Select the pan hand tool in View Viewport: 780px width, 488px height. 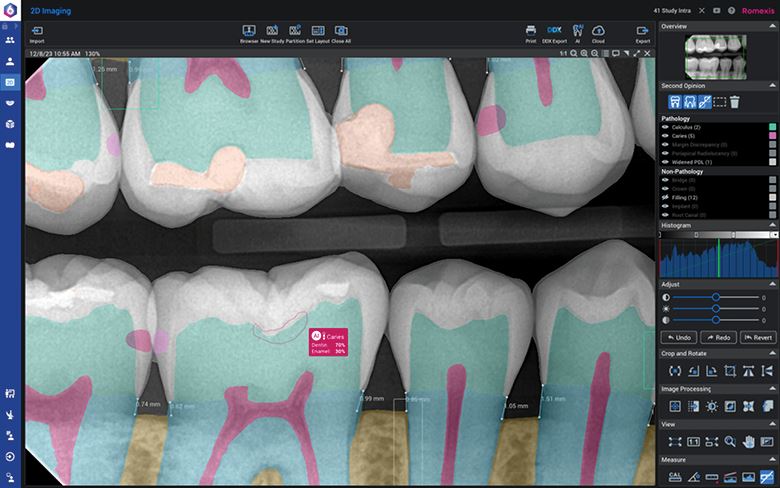tap(750, 441)
